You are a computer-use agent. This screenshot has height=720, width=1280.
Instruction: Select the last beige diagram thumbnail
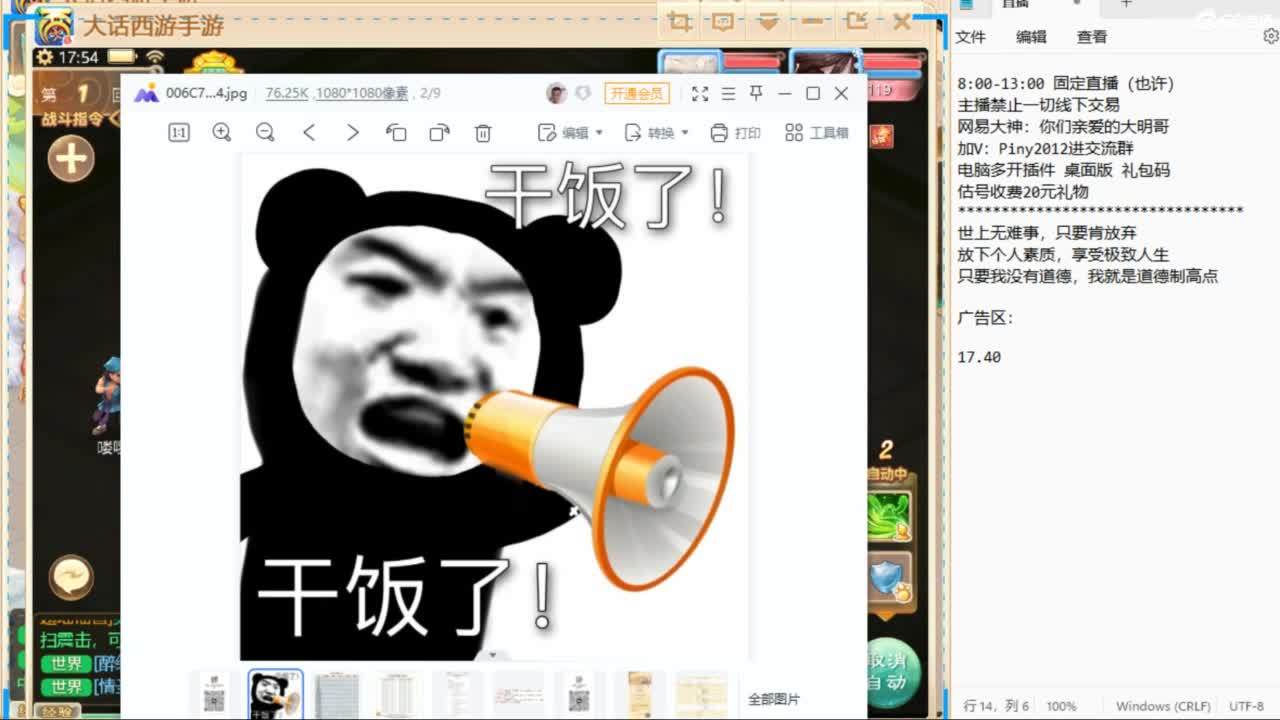tap(701, 695)
